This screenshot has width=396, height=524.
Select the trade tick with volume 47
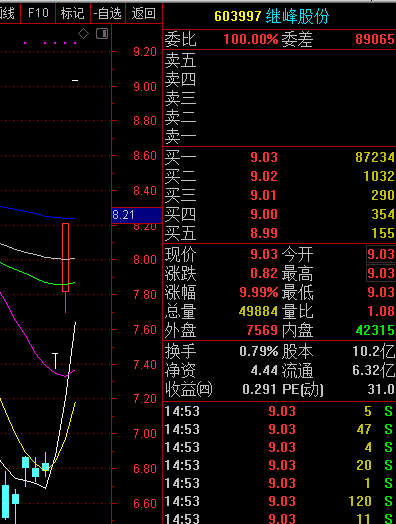(x=279, y=429)
